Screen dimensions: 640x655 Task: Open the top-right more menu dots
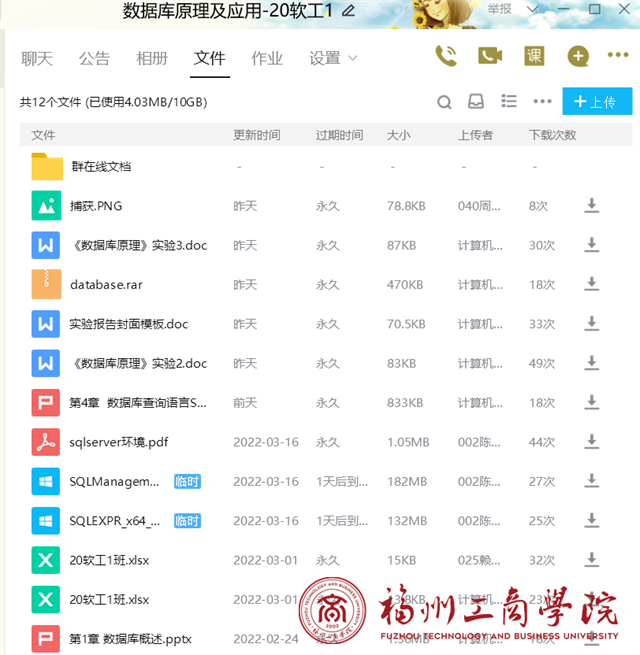[618, 56]
